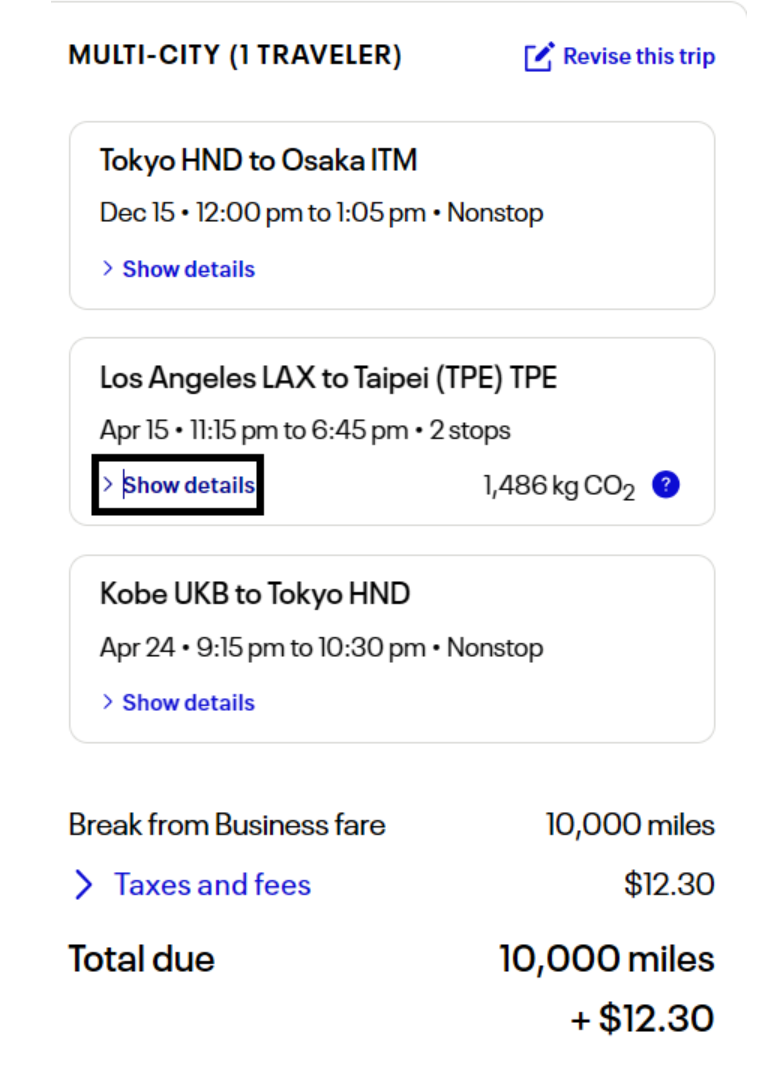Screen dimensions: 773x1086
Task: Expand Show details for LAX to Taipei flight
Action: [188, 485]
